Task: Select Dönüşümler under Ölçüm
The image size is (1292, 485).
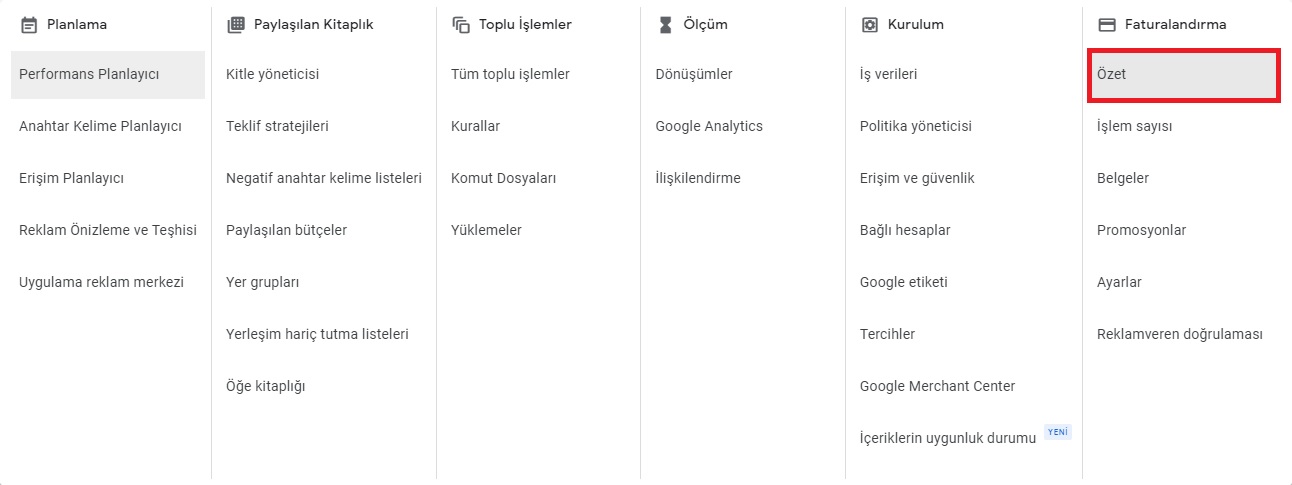Action: point(694,74)
